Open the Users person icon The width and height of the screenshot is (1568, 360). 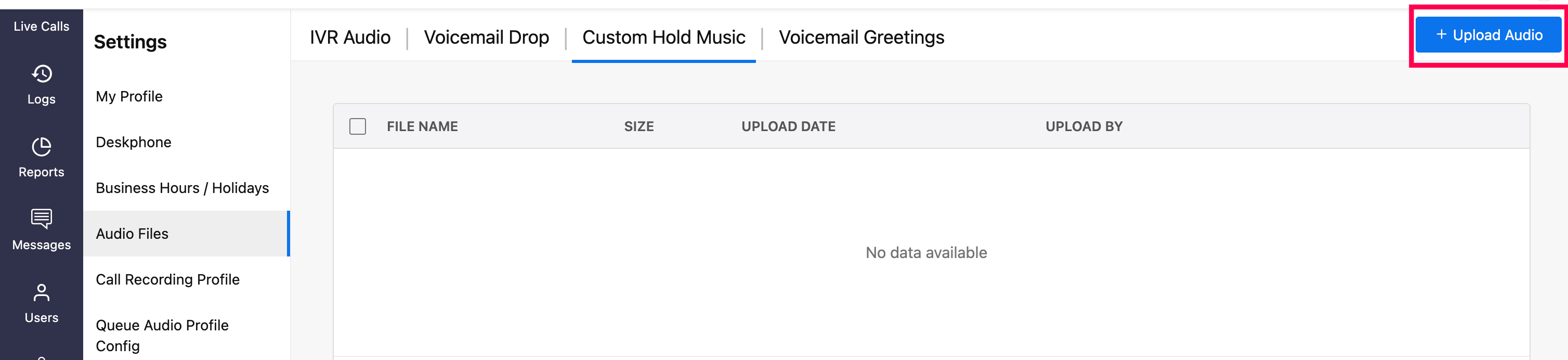(42, 293)
